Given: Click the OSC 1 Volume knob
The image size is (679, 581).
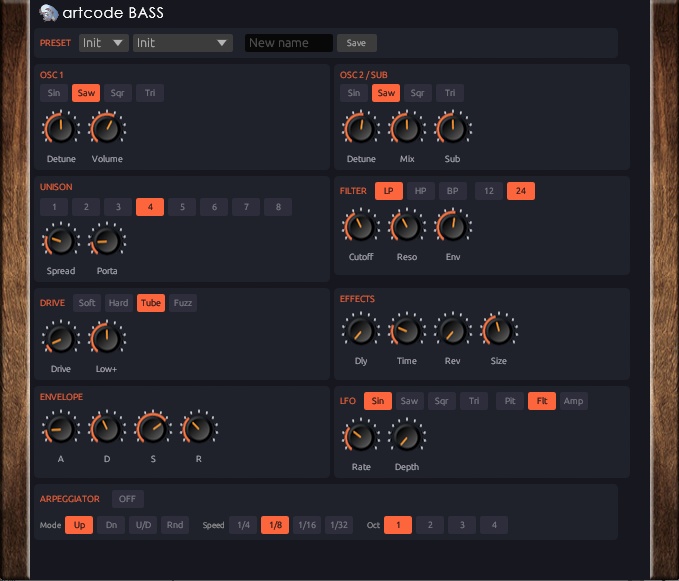Looking at the screenshot, I should tap(107, 128).
